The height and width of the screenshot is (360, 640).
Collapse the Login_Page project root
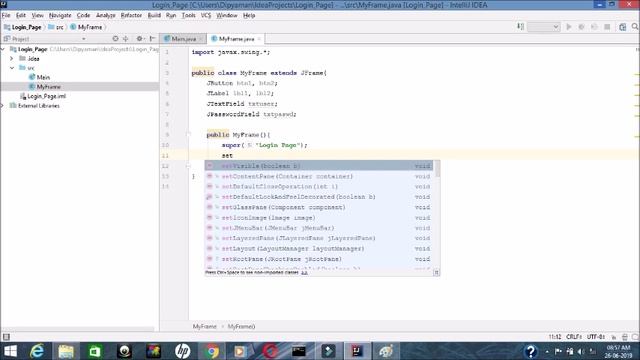tap(2, 49)
